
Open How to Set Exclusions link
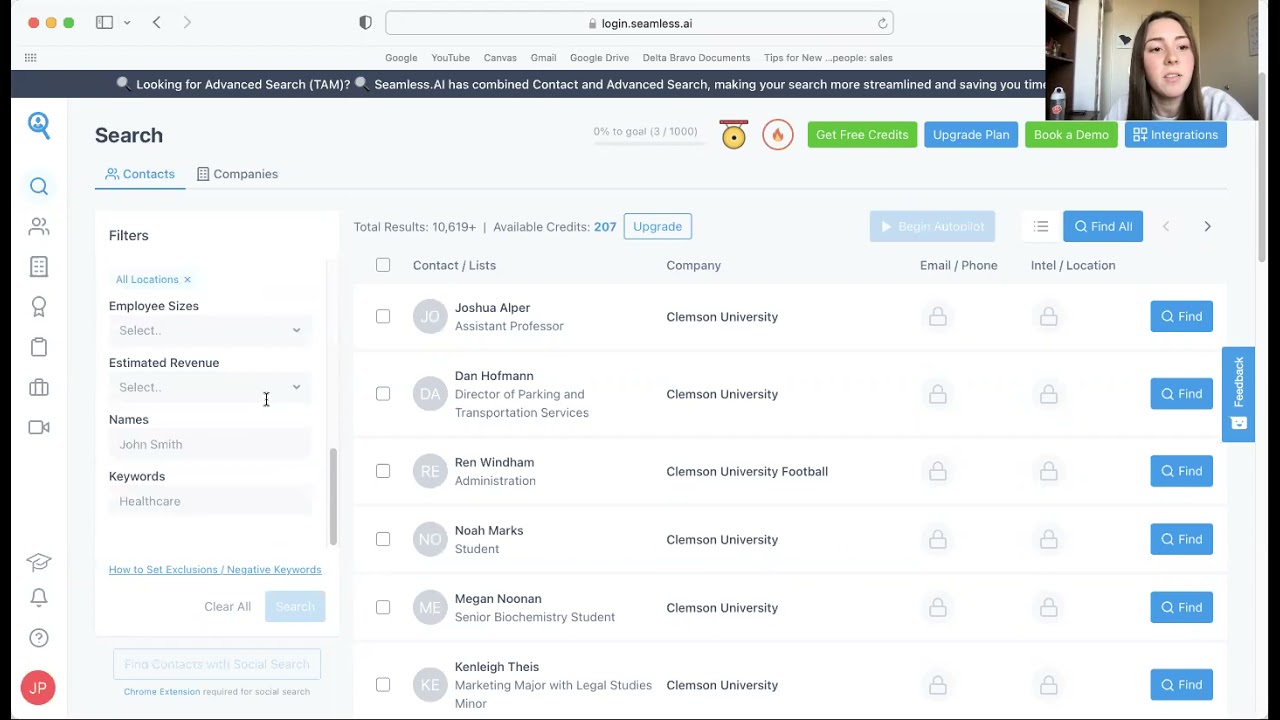click(x=215, y=570)
